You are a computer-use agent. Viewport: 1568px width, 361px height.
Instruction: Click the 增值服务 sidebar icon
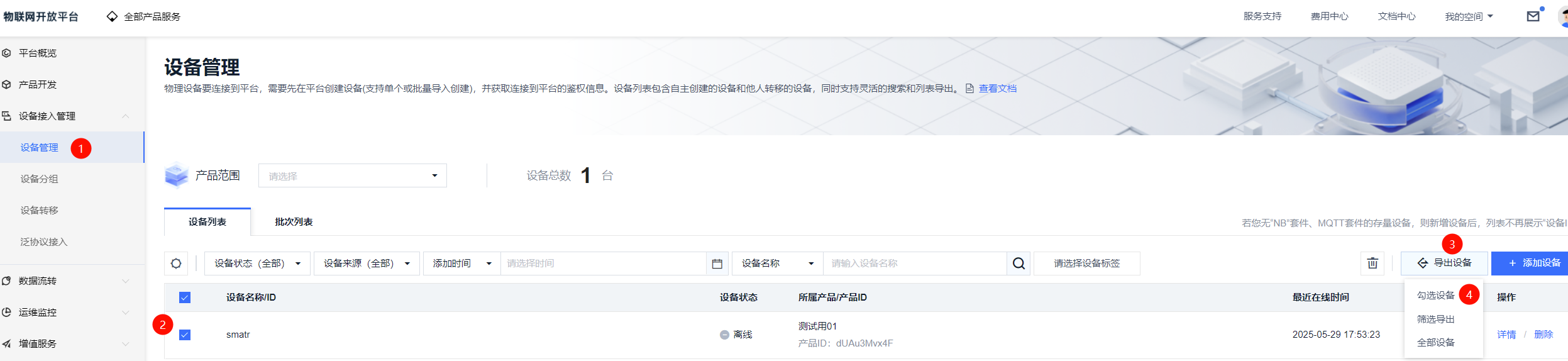(6, 343)
